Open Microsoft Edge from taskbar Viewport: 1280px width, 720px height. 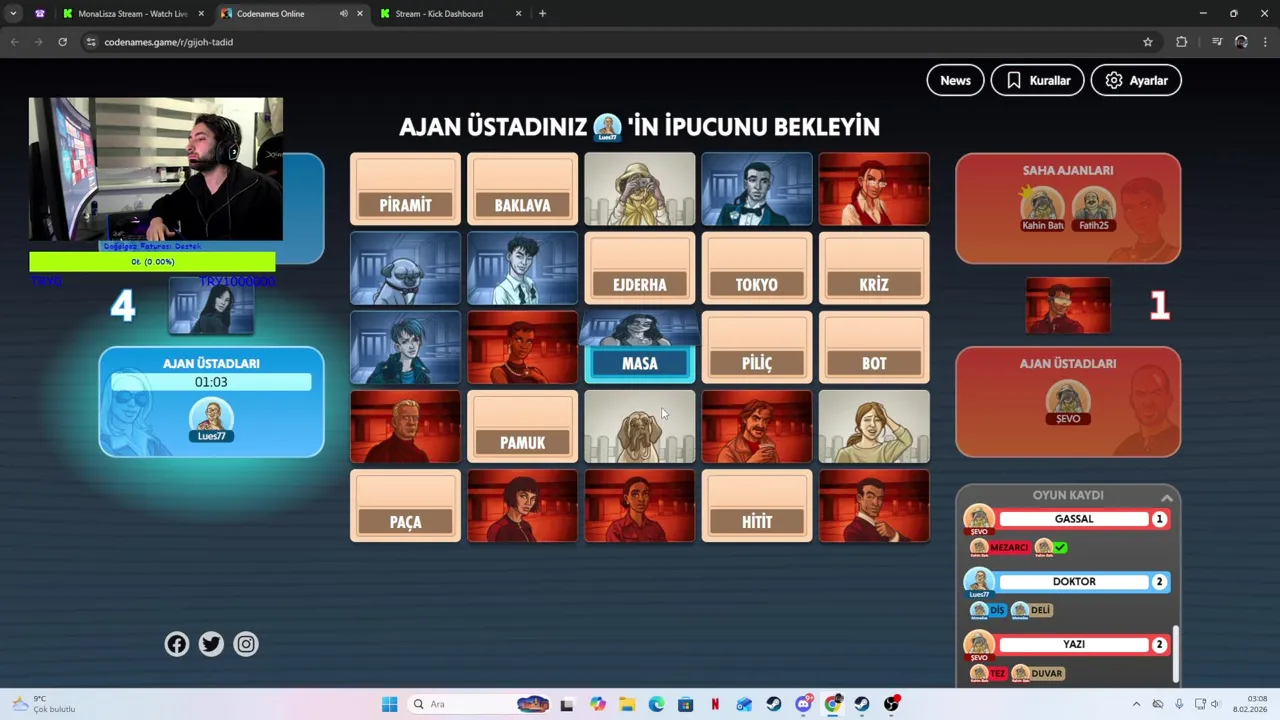click(656, 704)
